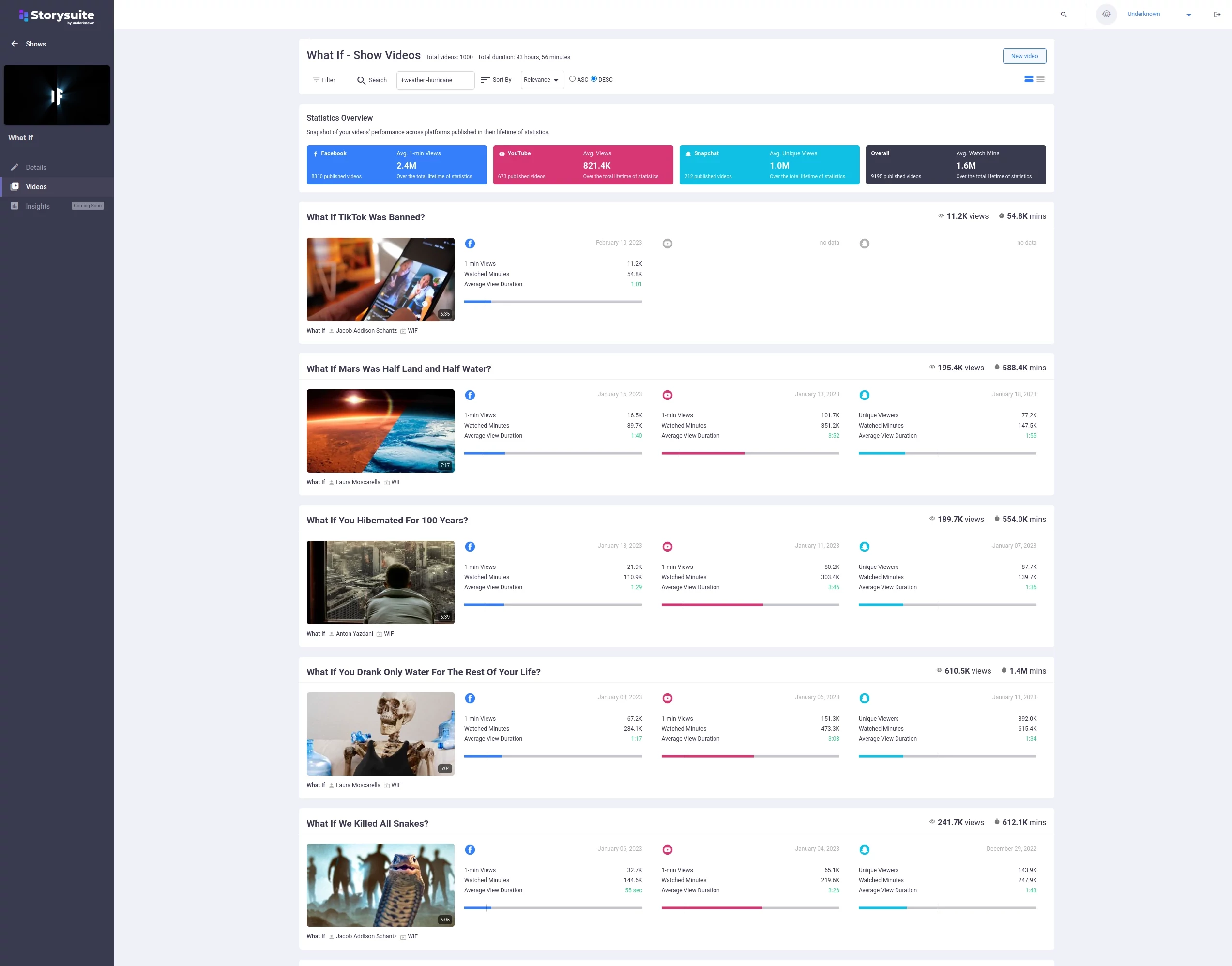
Task: Open the Filter panel
Action: tap(323, 80)
